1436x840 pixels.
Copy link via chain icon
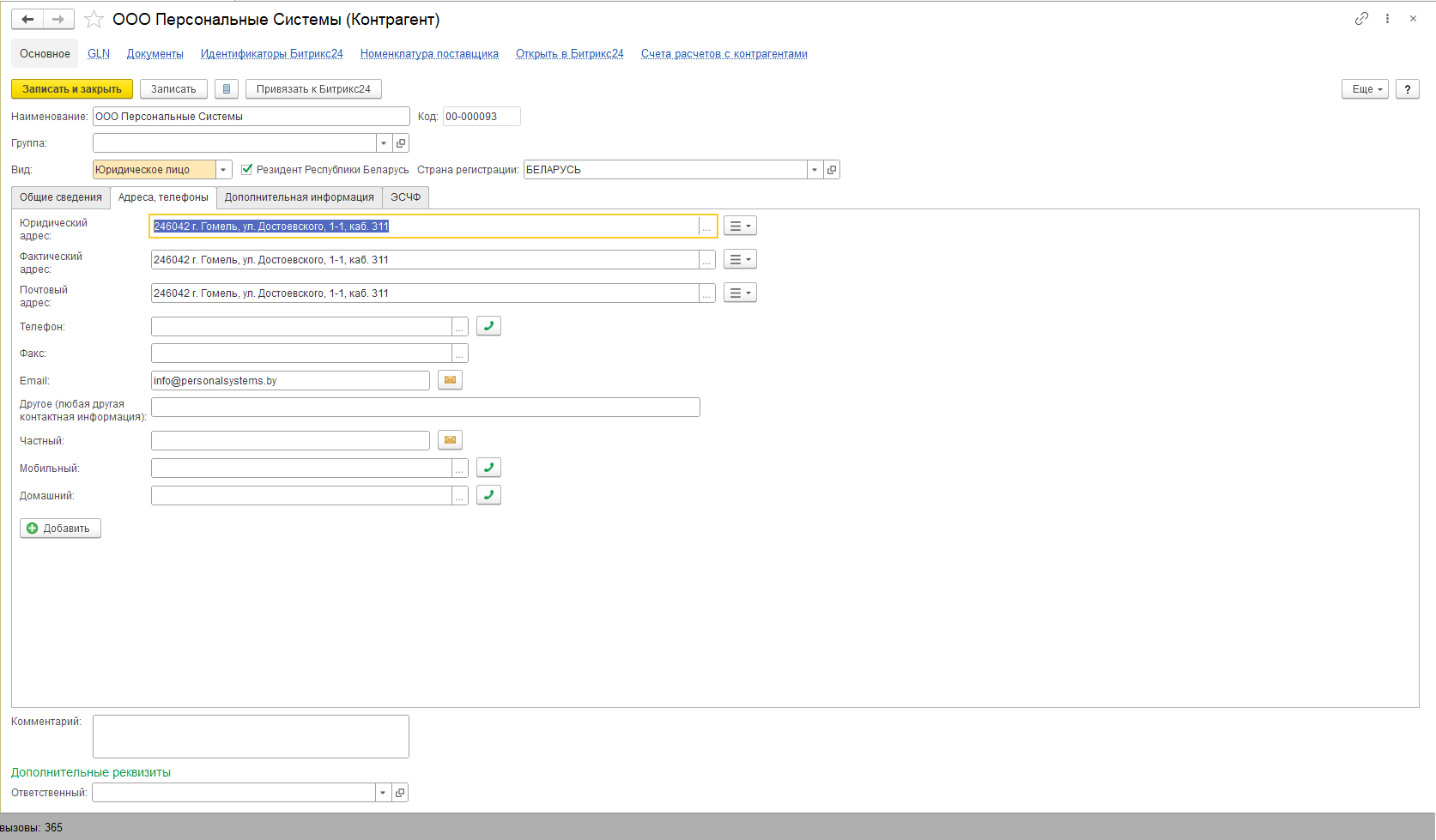[x=1361, y=19]
